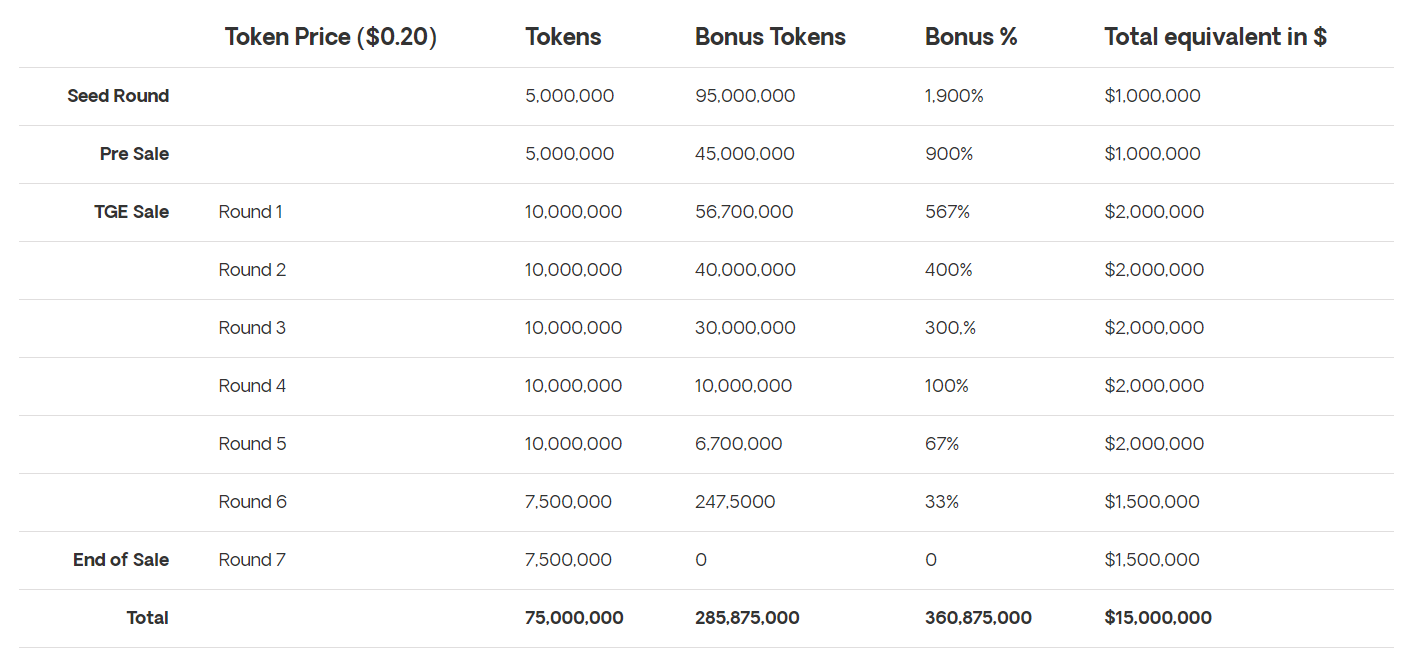Select the Seed Round row label
This screenshot has height=671, width=1418.
pyautogui.click(x=118, y=96)
